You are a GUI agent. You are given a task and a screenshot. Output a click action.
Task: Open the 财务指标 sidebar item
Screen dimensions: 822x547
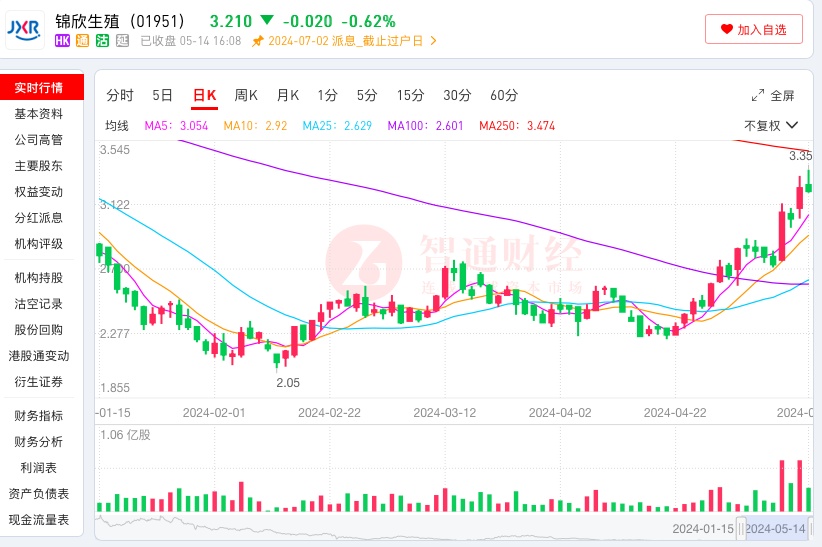click(39, 416)
